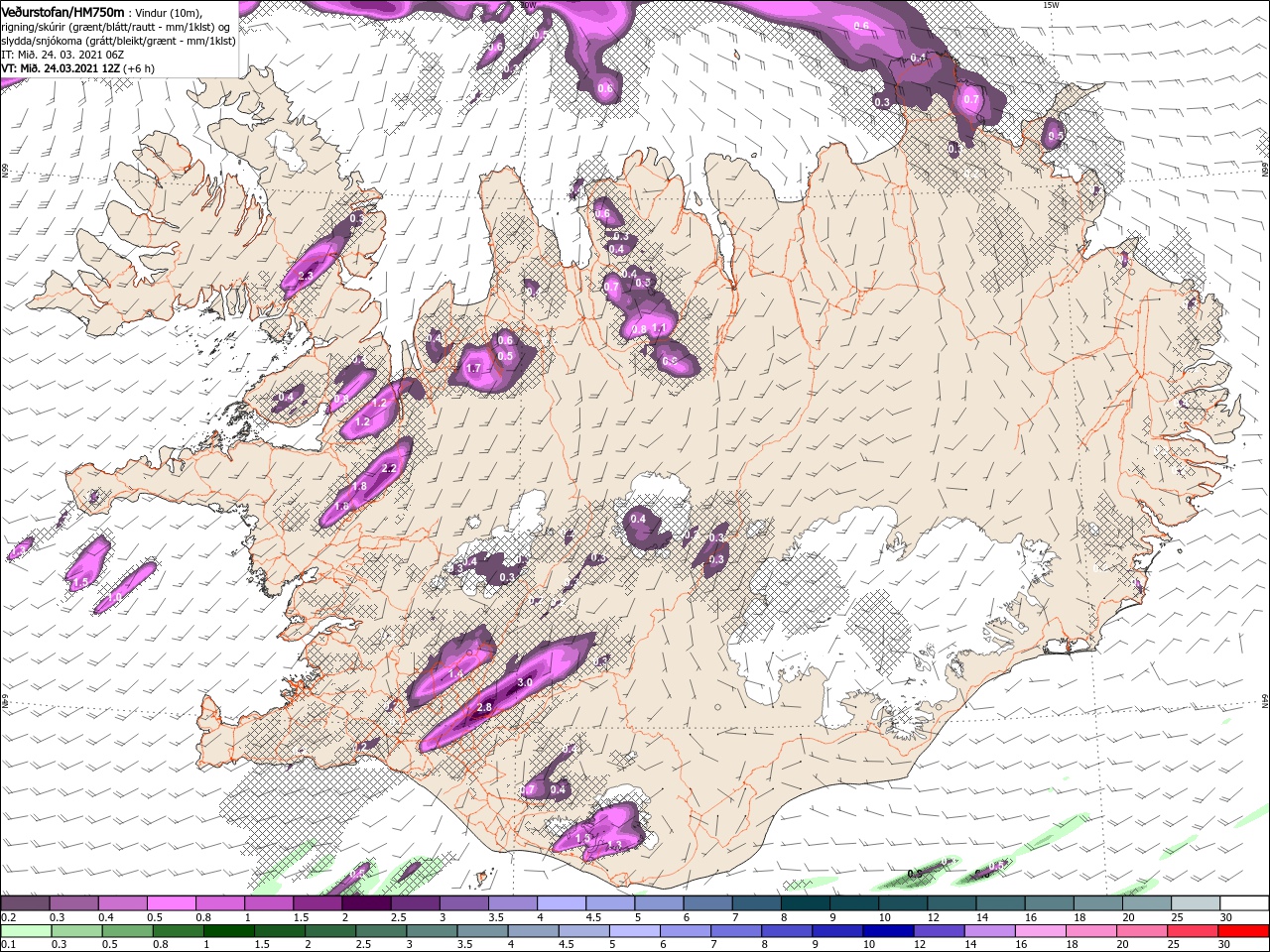Click the light pink 16–18 rain swatch

point(1040,931)
